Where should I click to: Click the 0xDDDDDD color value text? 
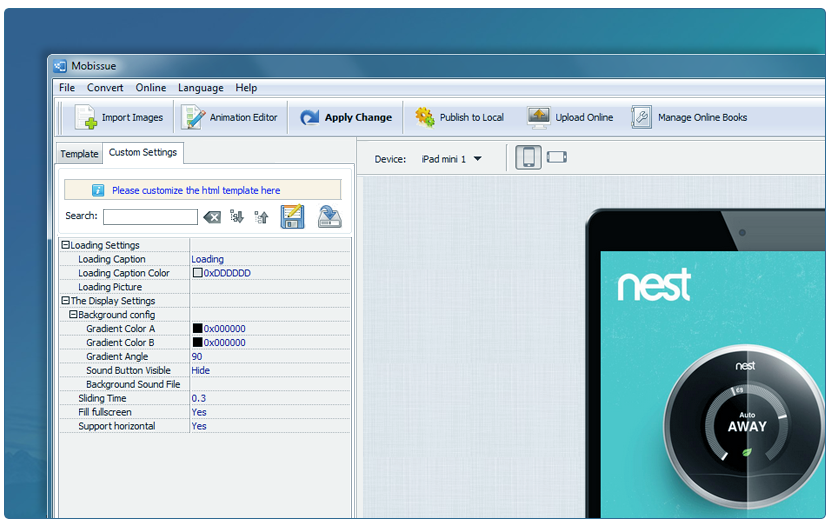[227, 273]
